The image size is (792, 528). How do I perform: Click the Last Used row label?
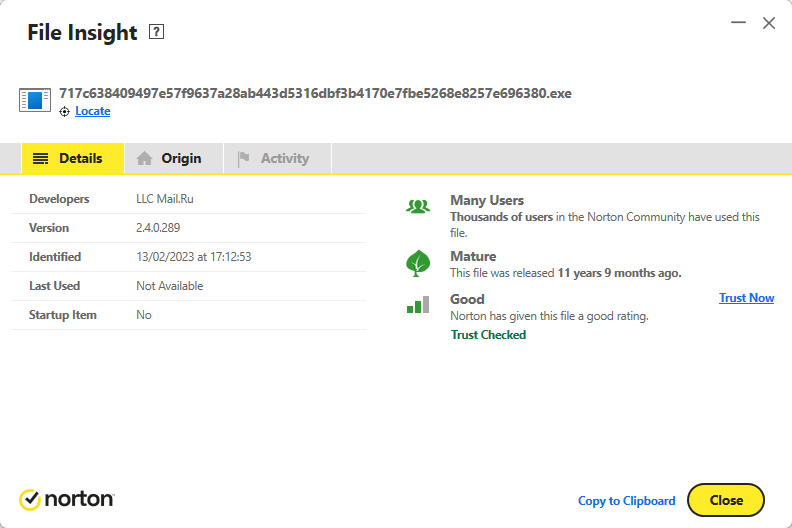click(55, 286)
